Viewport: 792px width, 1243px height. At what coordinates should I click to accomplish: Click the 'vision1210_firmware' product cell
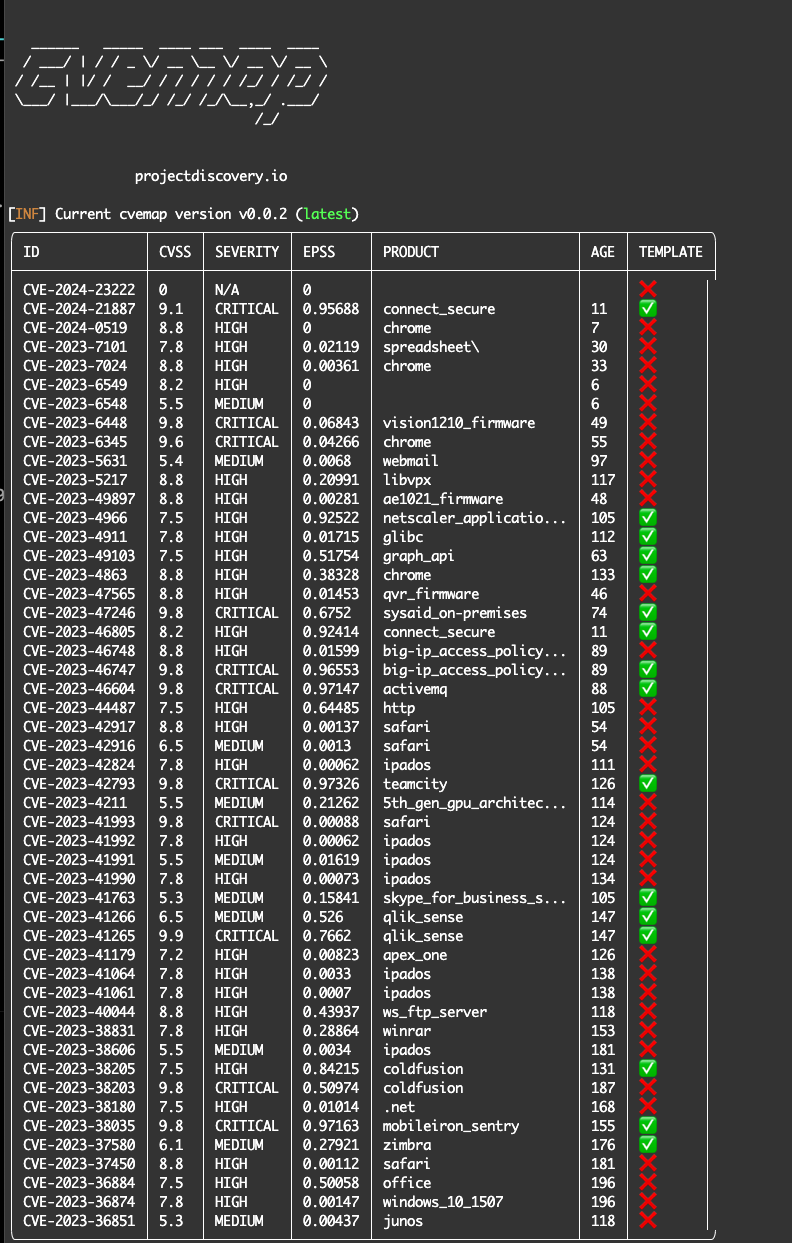click(x=459, y=423)
